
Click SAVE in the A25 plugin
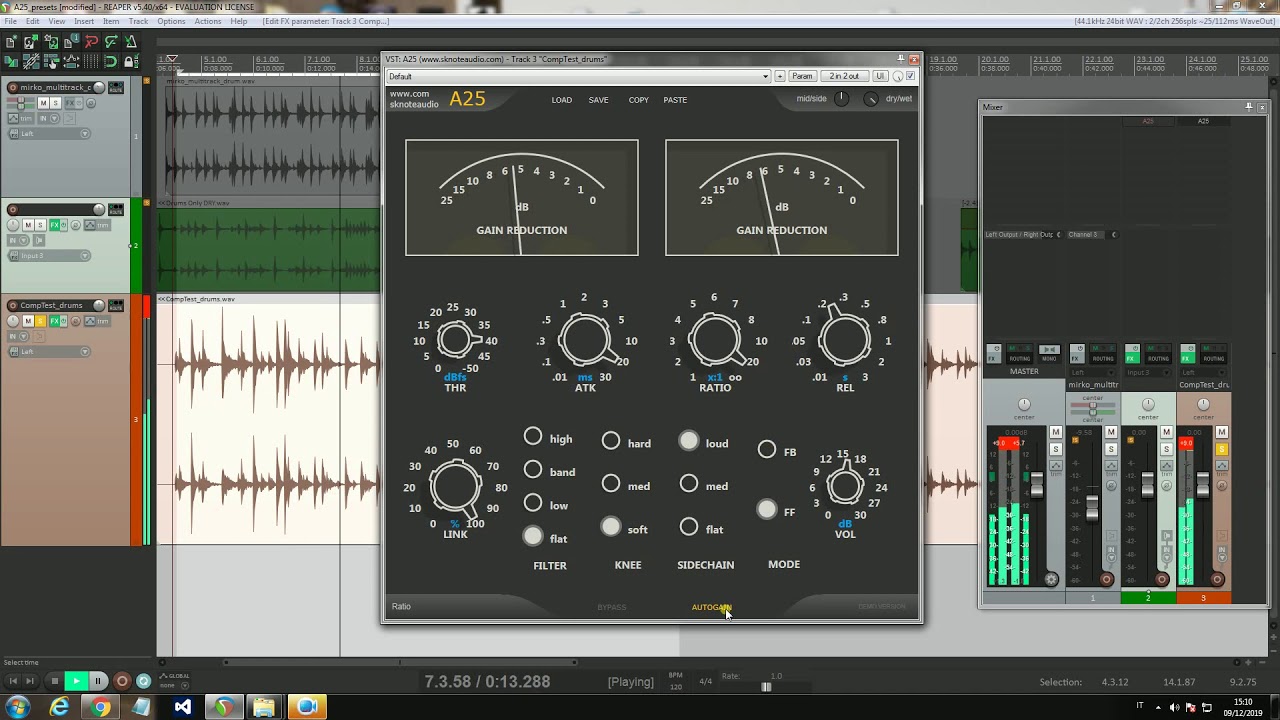598,100
